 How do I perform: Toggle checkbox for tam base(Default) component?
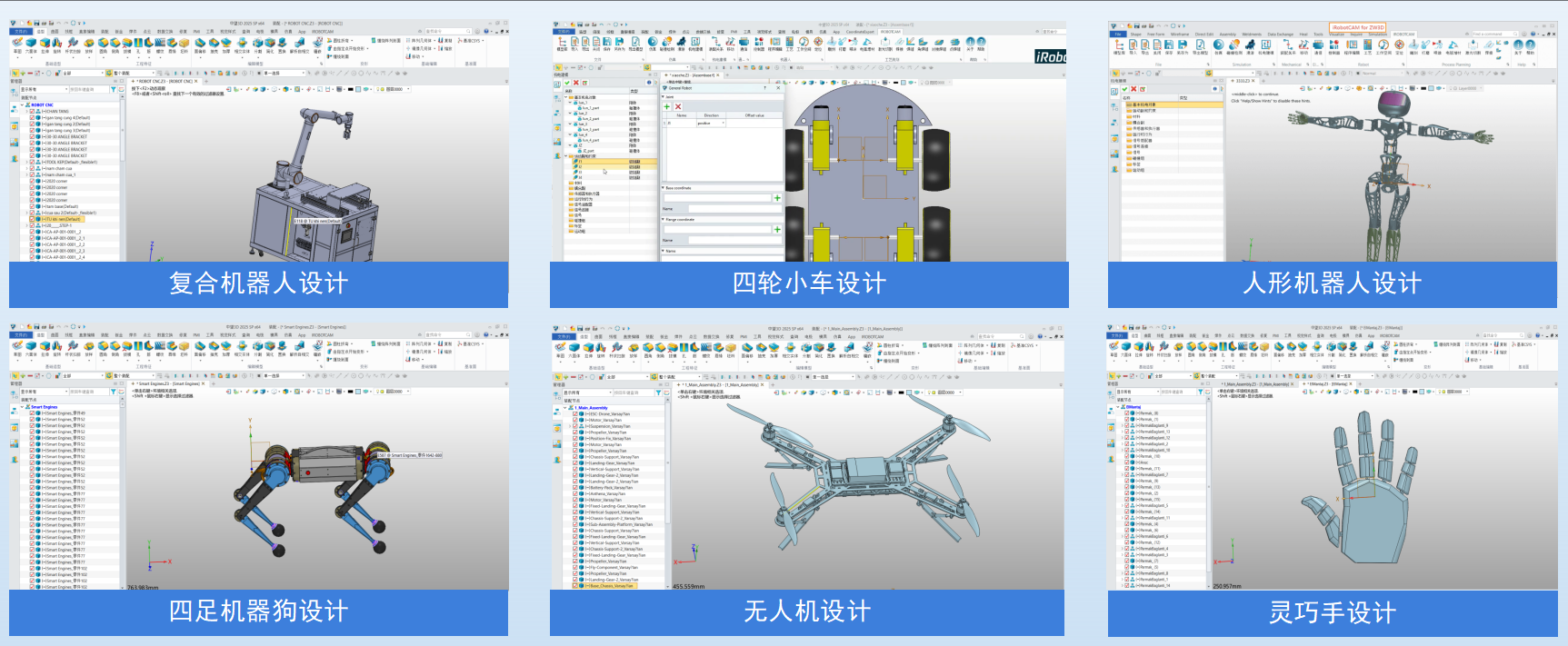(32, 206)
